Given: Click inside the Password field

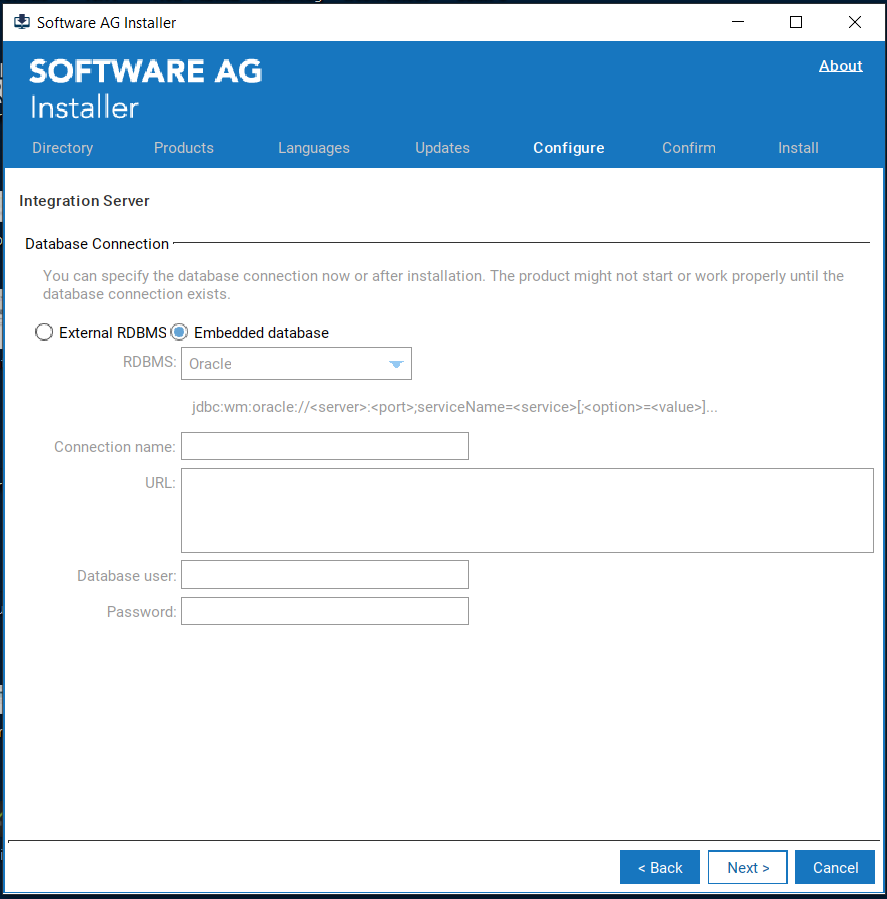Looking at the screenshot, I should [324, 610].
